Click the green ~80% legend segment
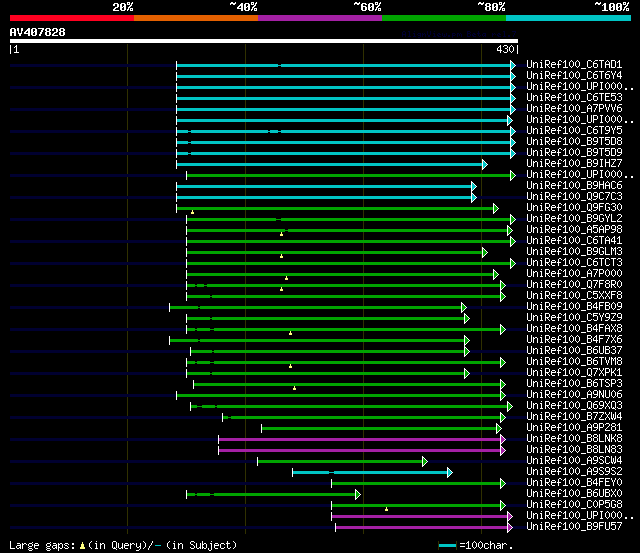The image size is (640, 553). 444,18
